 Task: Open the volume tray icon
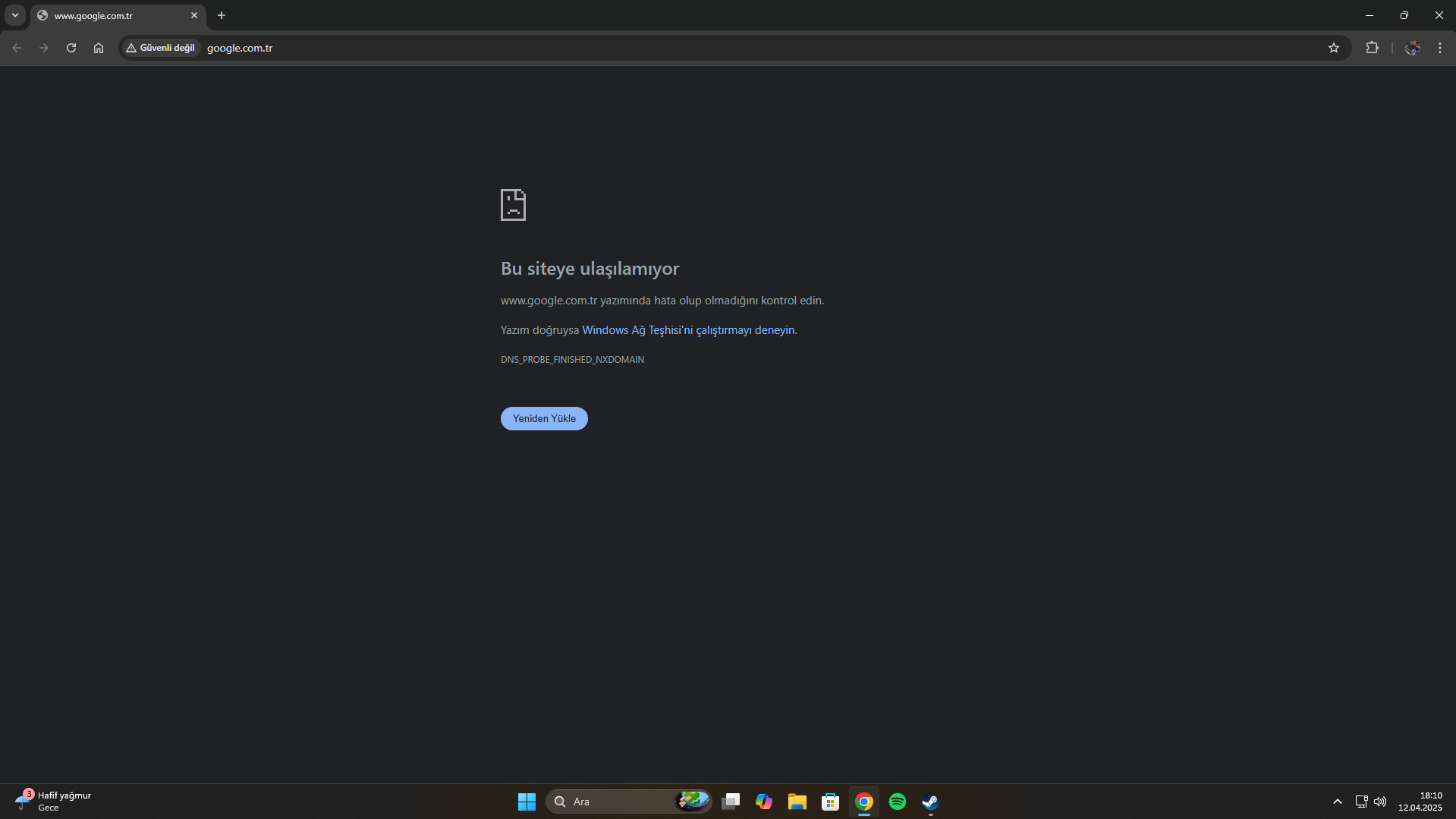(x=1380, y=802)
